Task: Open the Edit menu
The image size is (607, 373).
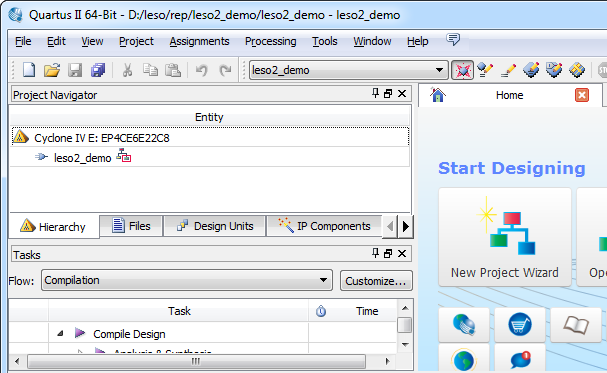Action: coord(56,41)
